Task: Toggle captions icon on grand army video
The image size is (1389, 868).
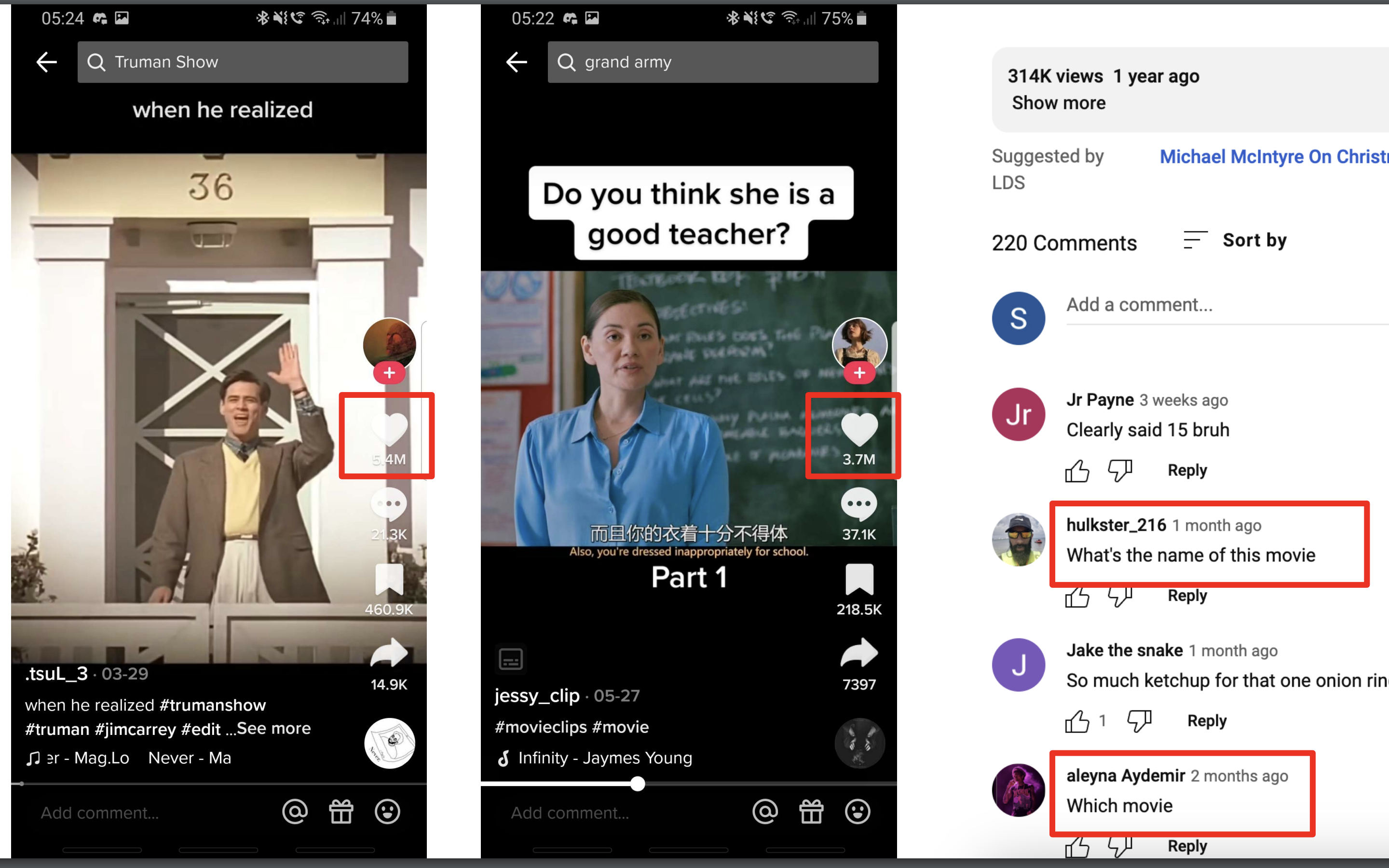Action: pyautogui.click(x=510, y=659)
